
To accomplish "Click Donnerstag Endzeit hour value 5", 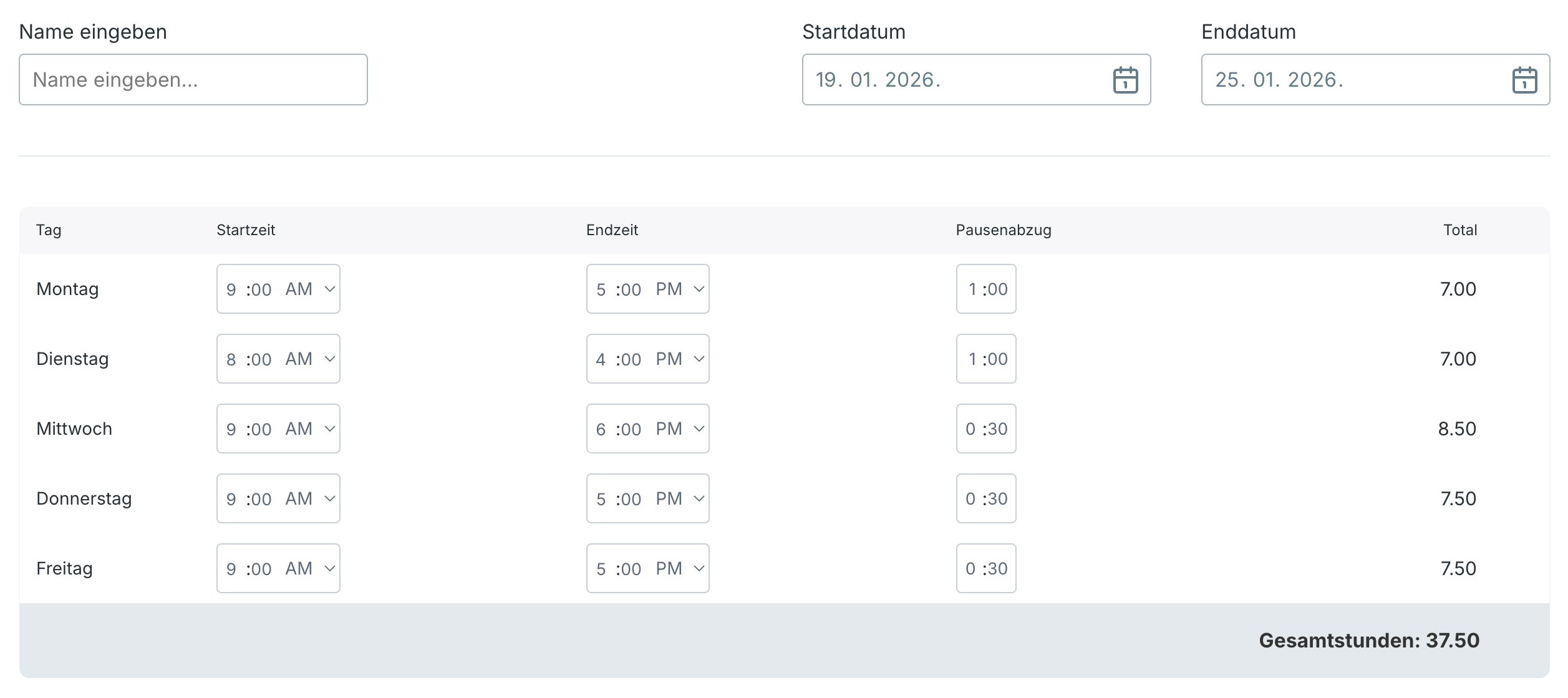I will click(601, 499).
